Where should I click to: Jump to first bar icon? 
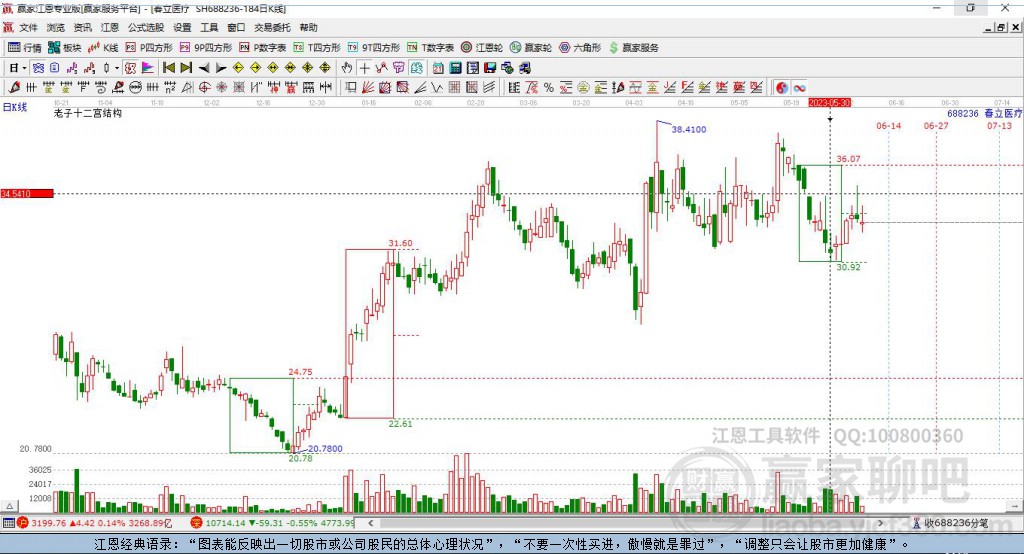168,68
